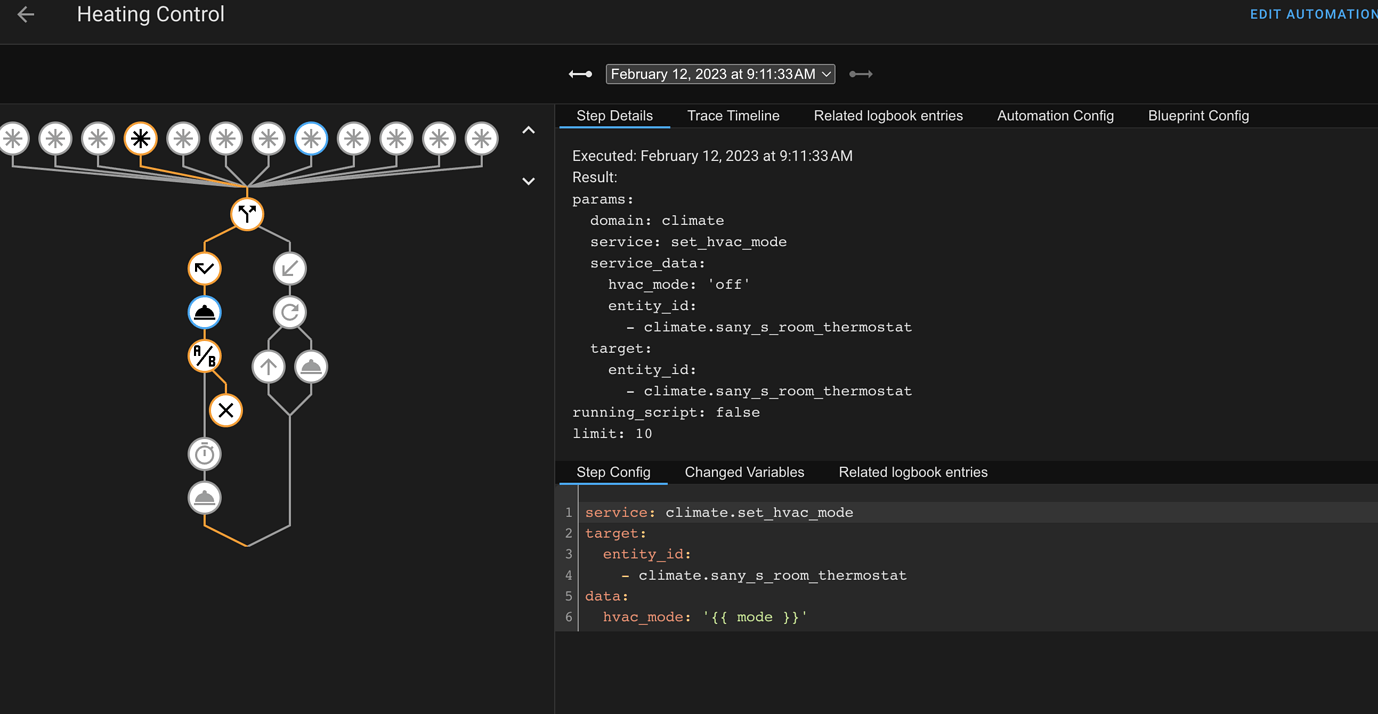The width and height of the screenshot is (1378, 714).
Task: Click the EDIT AUTOMATION link
Action: (1312, 15)
